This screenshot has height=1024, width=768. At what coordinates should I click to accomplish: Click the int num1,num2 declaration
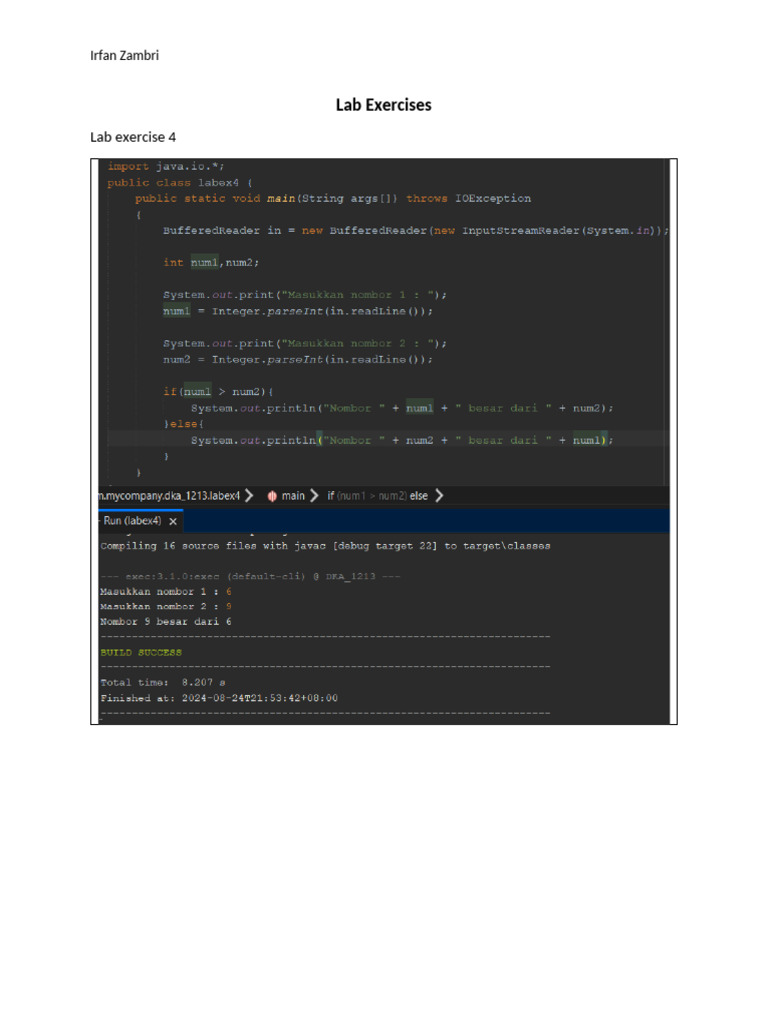[211, 263]
